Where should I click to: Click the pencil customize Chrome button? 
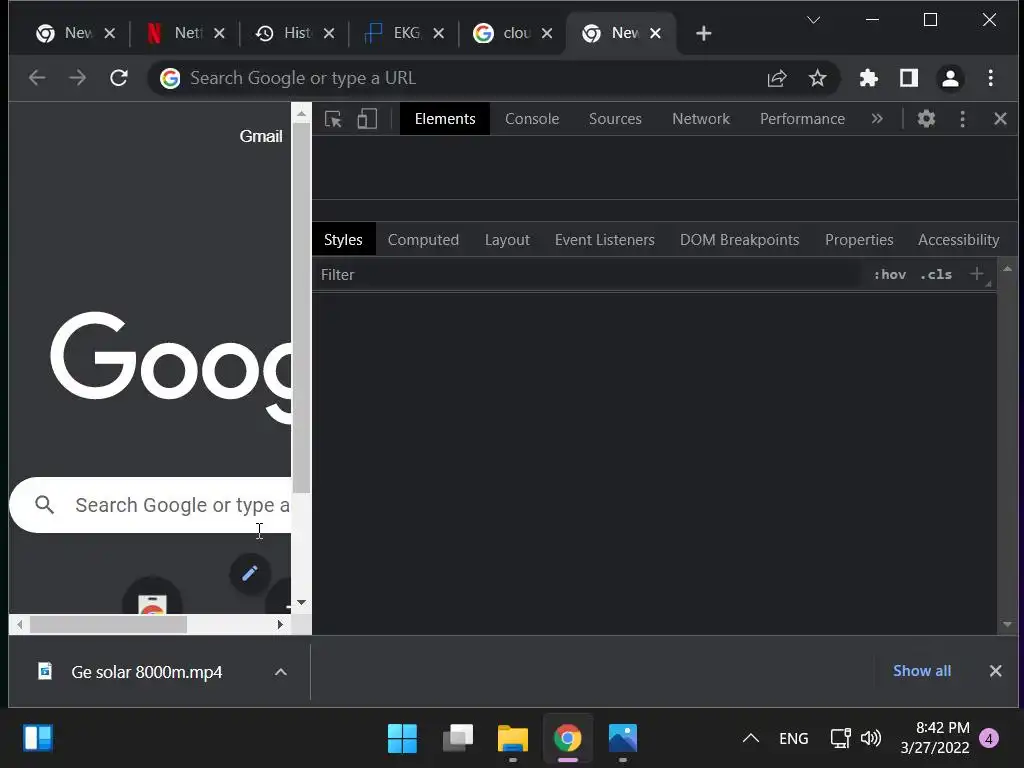pos(249,573)
